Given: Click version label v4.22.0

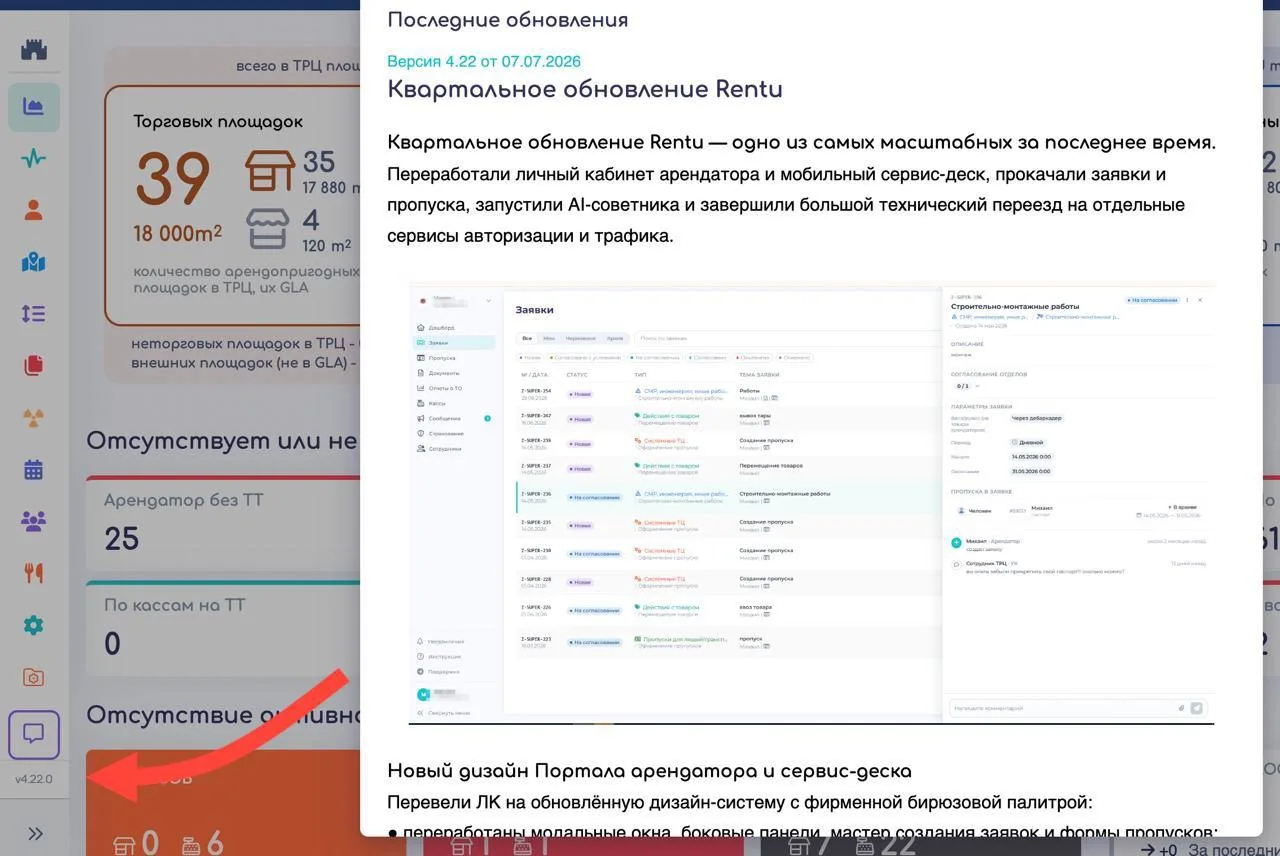Looking at the screenshot, I should (x=34, y=779).
